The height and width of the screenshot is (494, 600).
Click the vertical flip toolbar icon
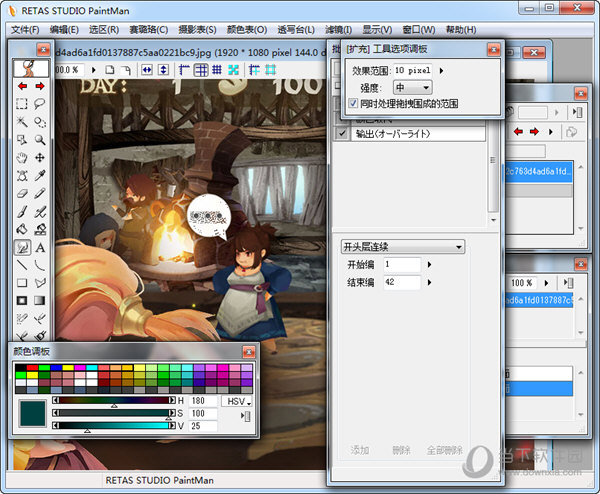coord(164,70)
